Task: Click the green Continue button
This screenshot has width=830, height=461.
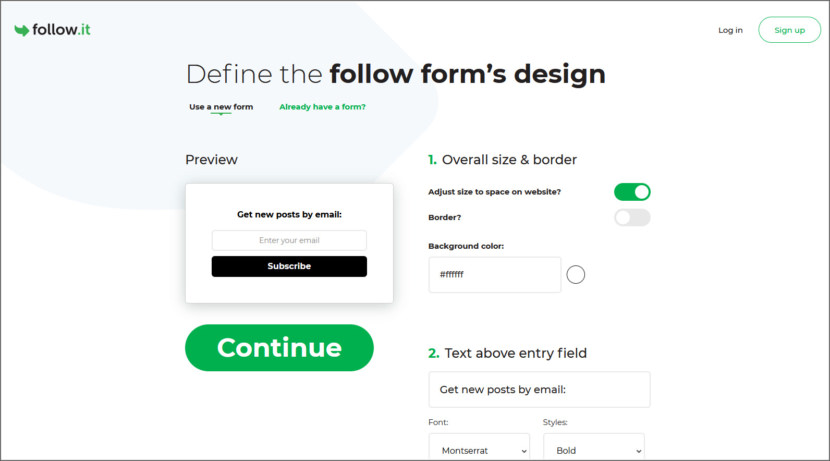Action: pyautogui.click(x=279, y=348)
